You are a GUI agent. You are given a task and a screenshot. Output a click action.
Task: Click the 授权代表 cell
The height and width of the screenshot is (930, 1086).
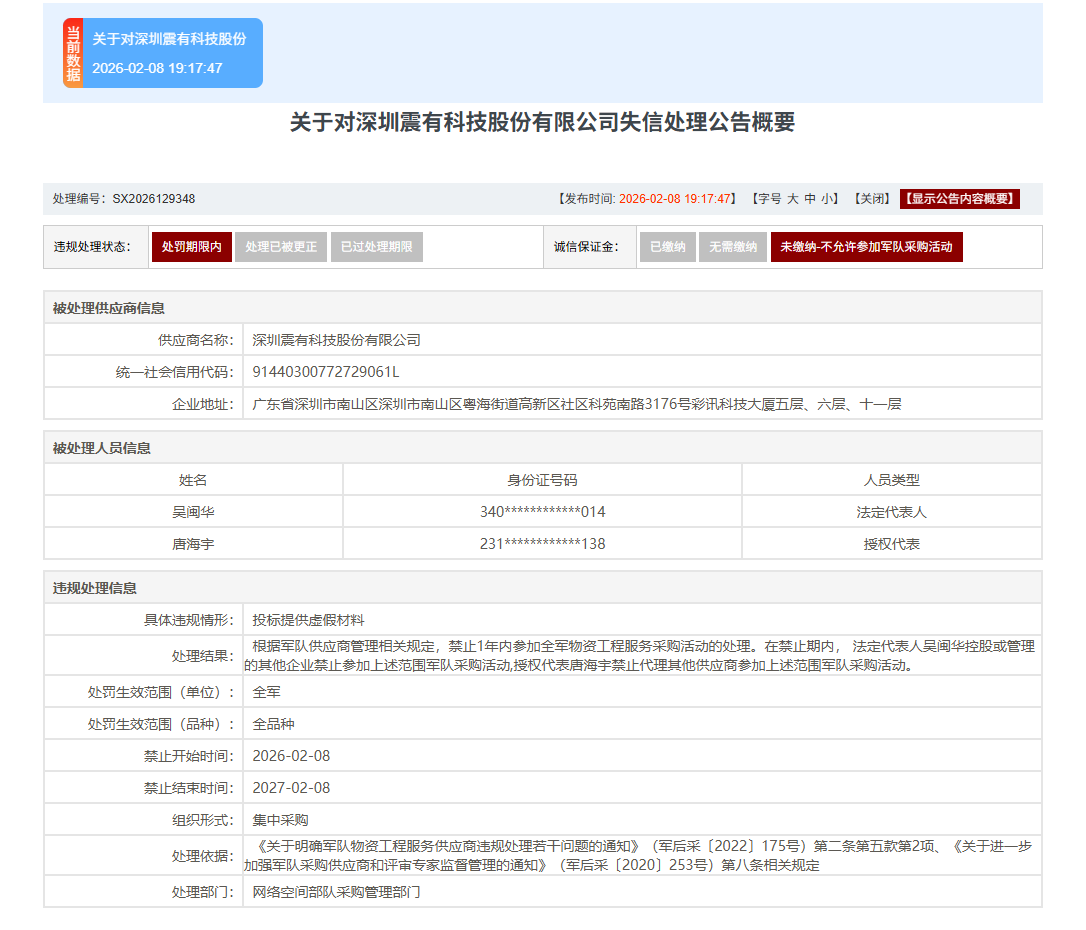[891, 544]
